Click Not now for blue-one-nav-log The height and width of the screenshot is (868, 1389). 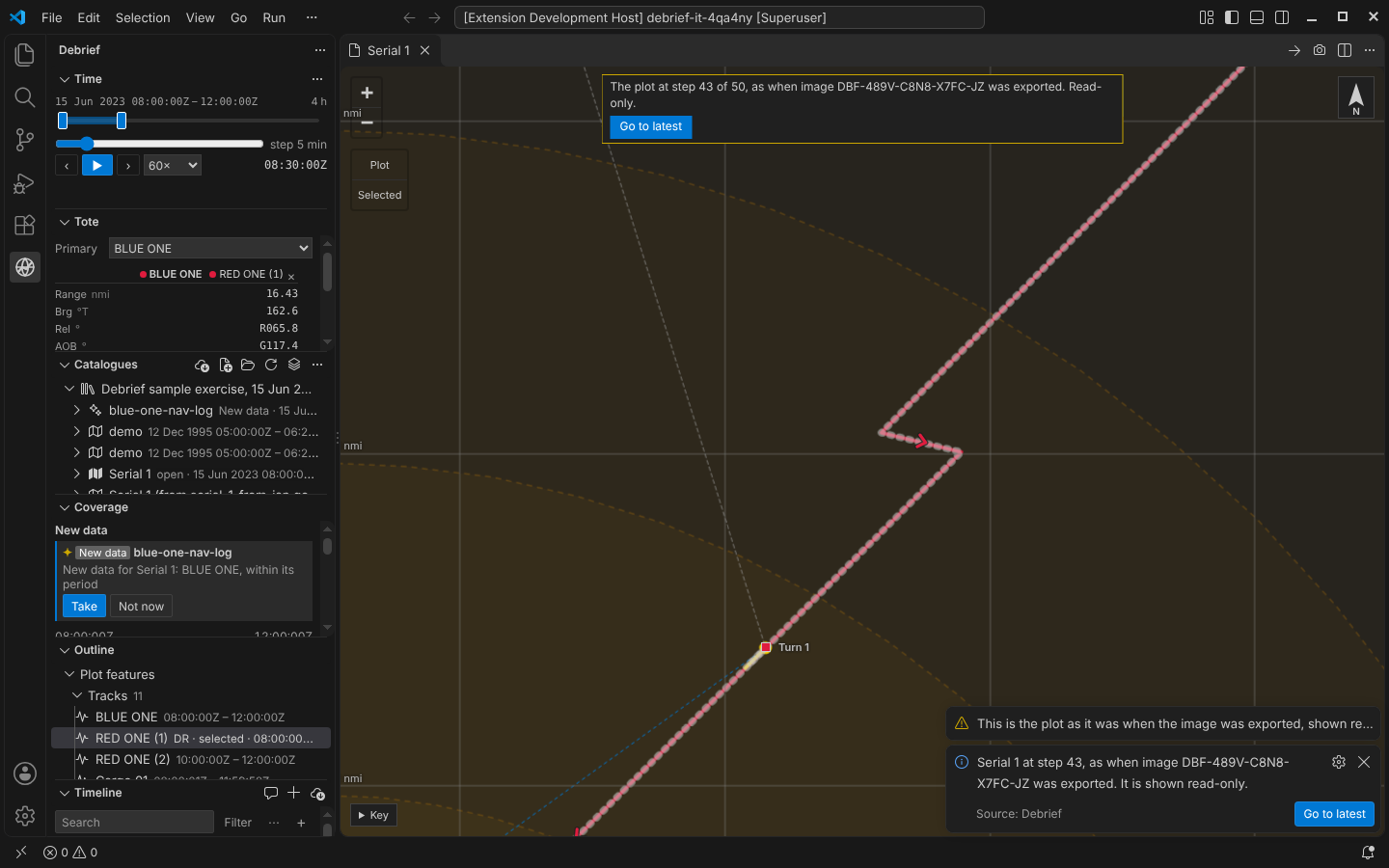[x=141, y=607]
